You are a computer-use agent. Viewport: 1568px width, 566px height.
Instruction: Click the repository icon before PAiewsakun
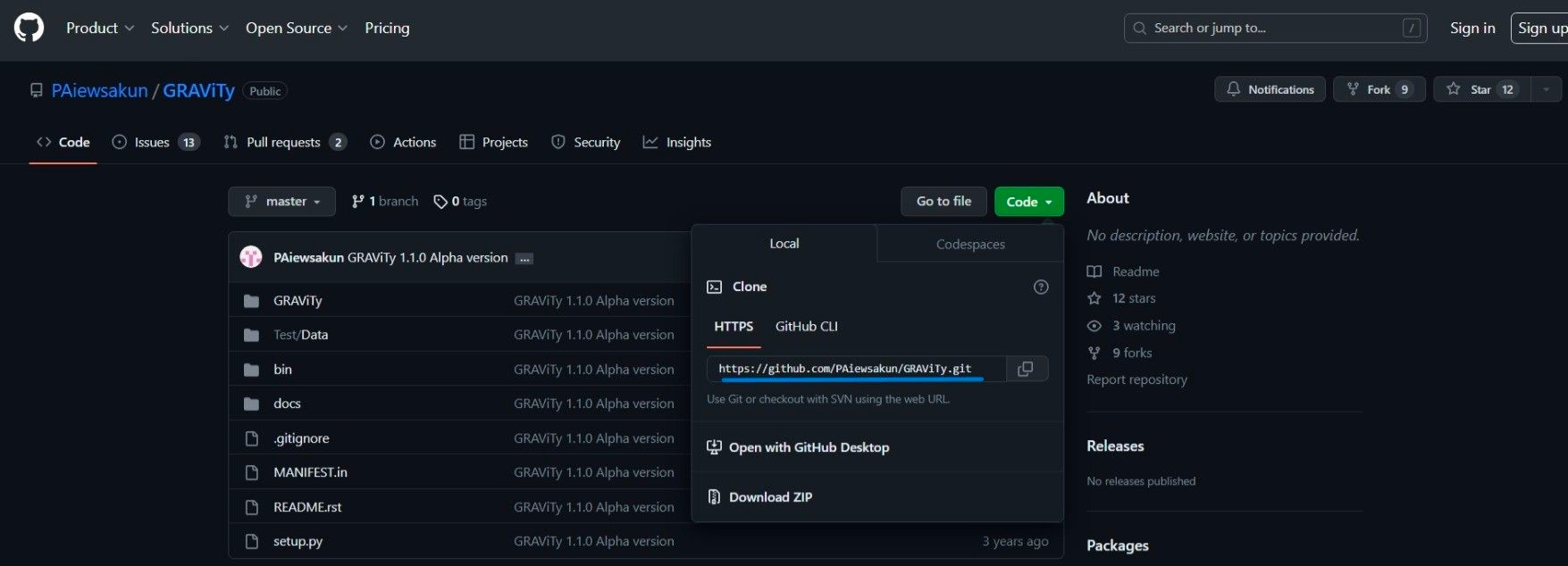pos(36,90)
